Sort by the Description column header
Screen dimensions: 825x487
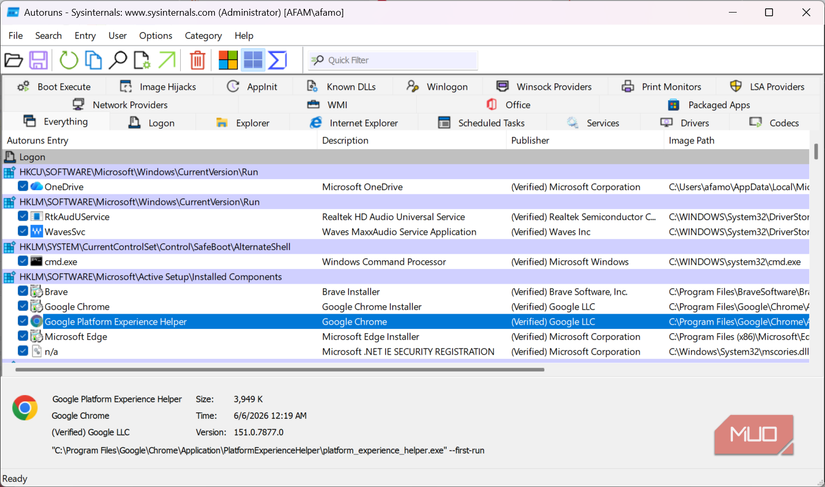412,140
